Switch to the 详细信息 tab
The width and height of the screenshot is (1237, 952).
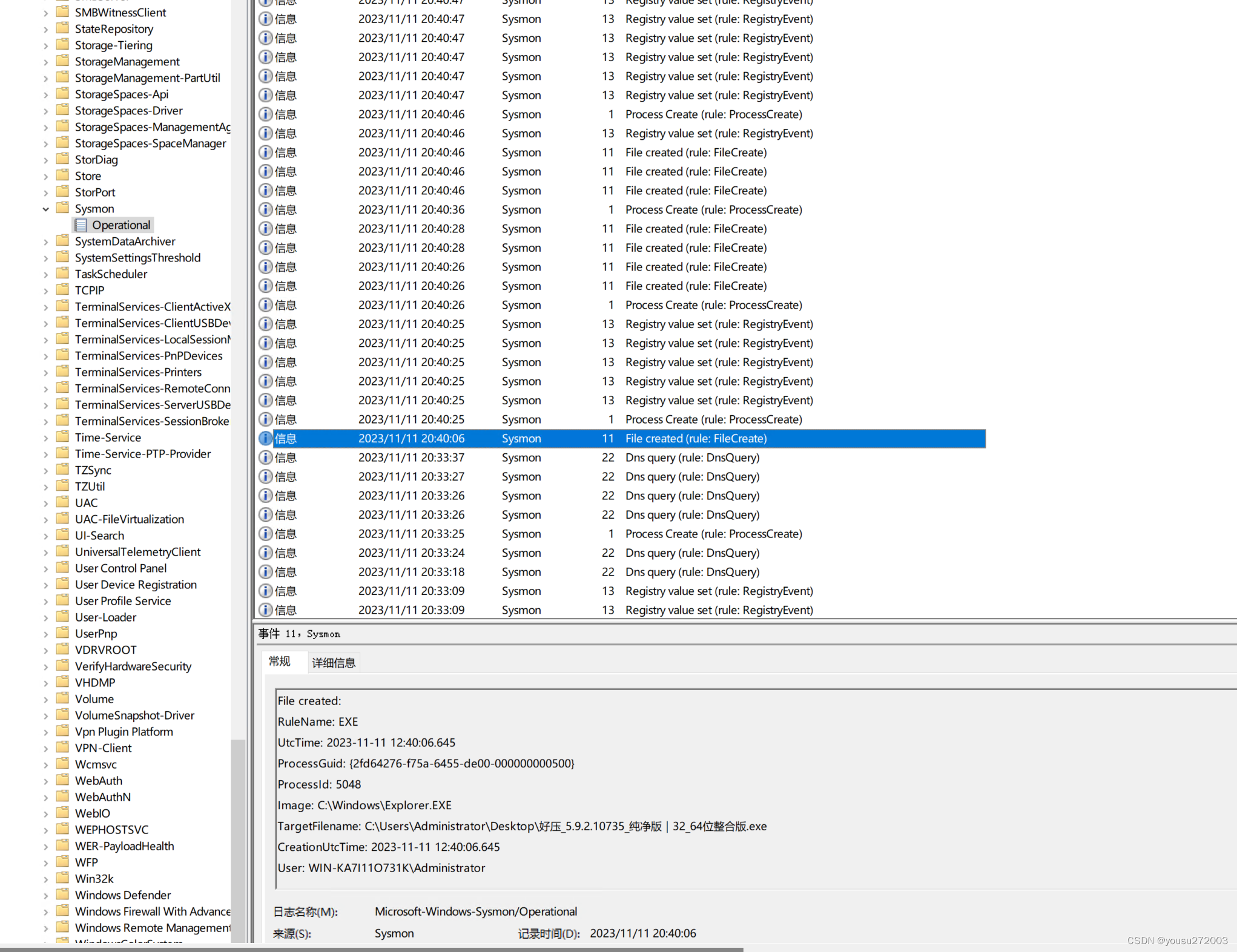coord(334,663)
